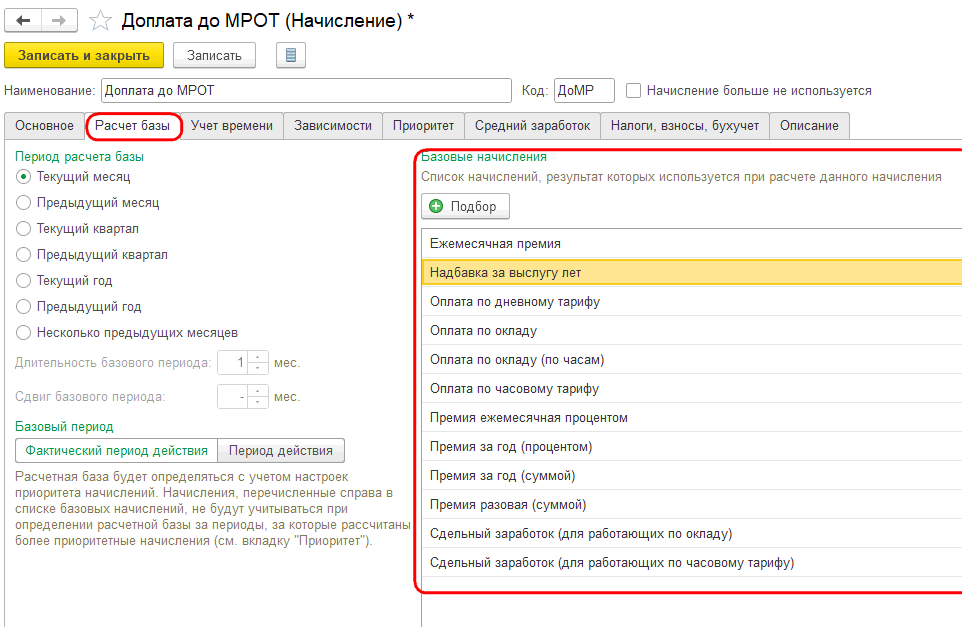This screenshot has width=962, height=627.
Task: Increase 'Длительность базового периода' value
Action: point(258,357)
